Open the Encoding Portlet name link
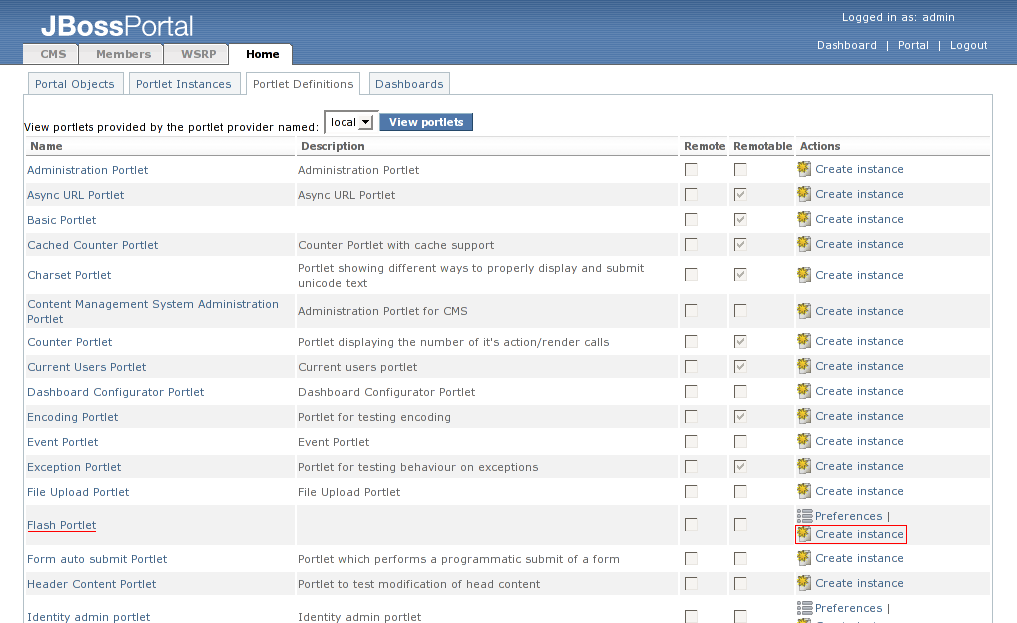Viewport: 1017px width, 623px height. pos(73,417)
